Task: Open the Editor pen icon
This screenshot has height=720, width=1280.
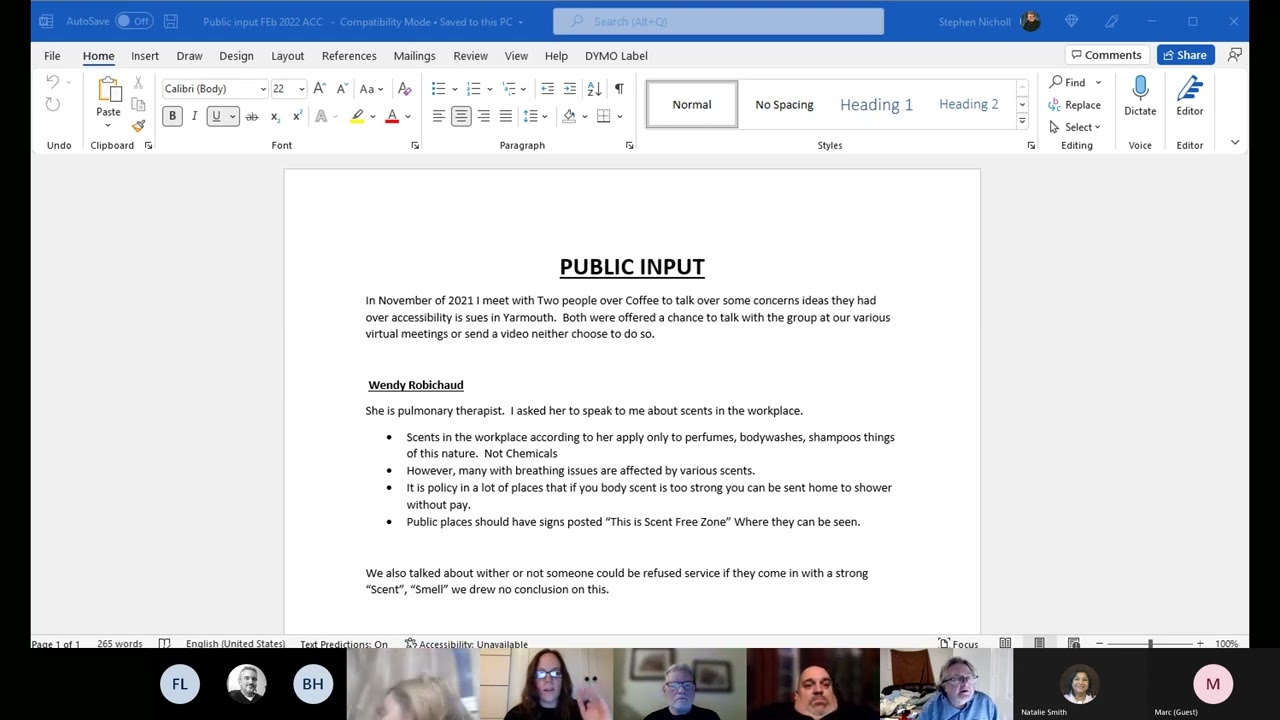Action: point(1189,89)
